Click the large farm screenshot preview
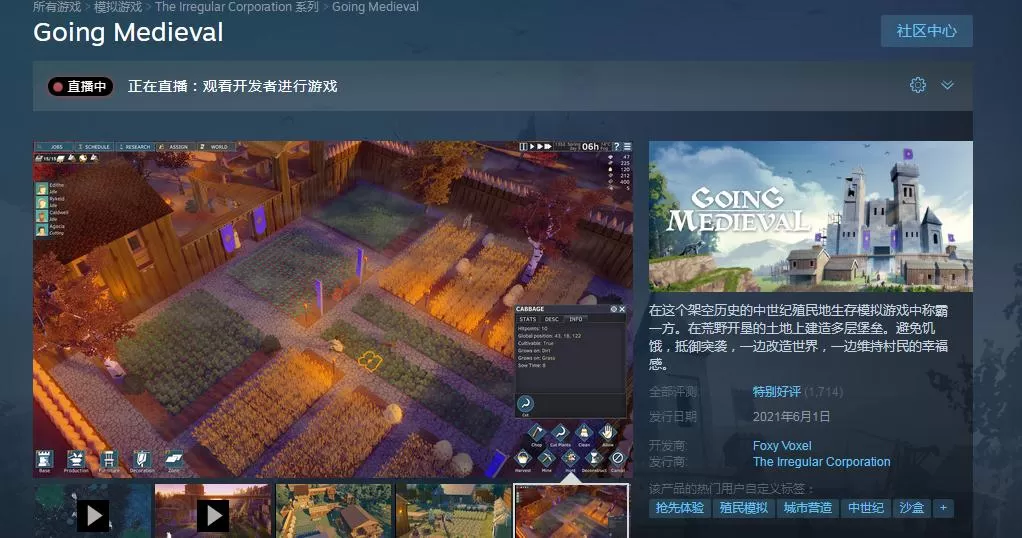The width and height of the screenshot is (1022, 538). coord(332,309)
